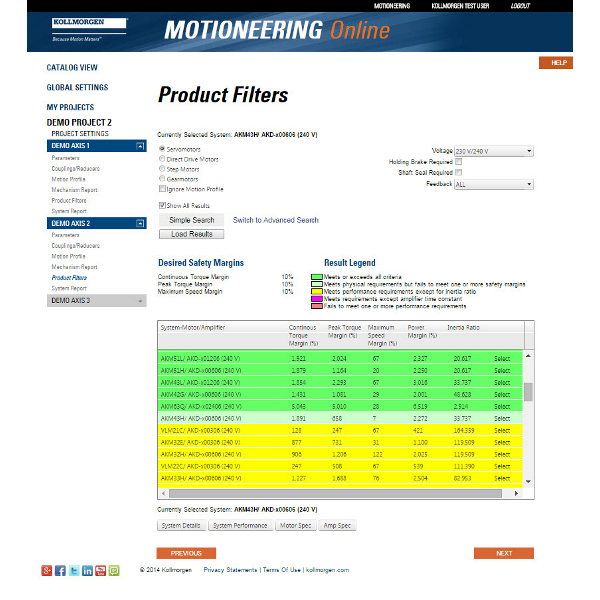Collapse Demo Axis 2 section via minus icon

(140, 223)
